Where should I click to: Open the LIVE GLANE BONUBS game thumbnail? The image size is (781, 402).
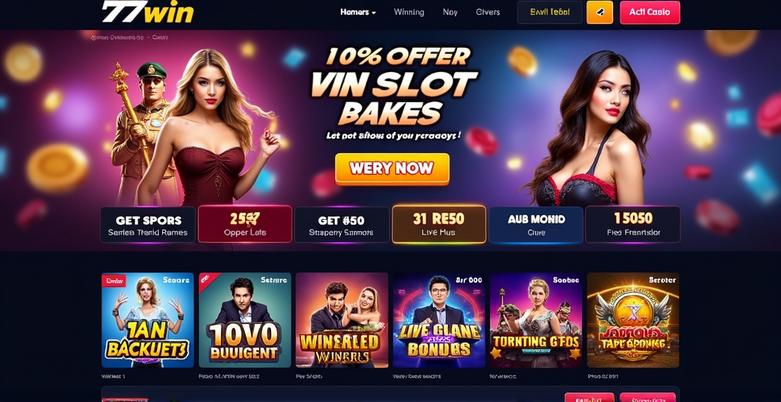tap(439, 320)
